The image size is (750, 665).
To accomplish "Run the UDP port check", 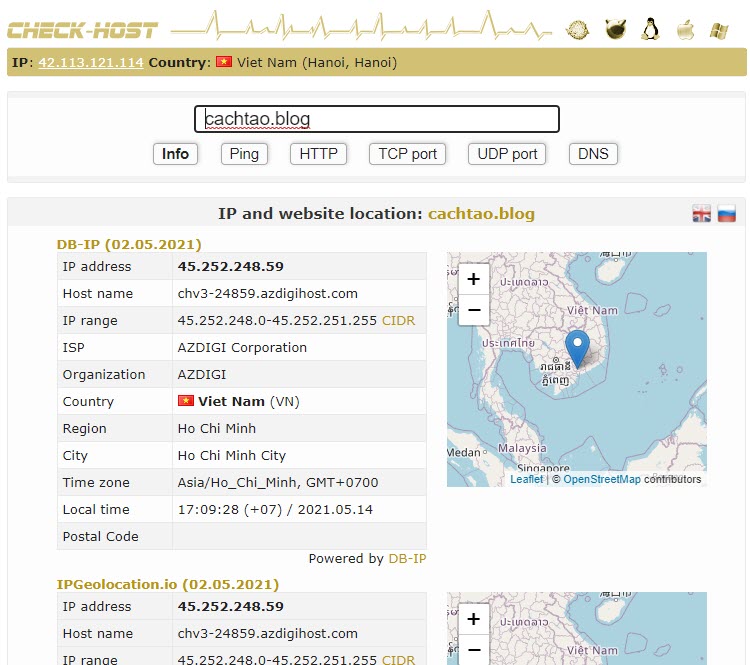I will [x=507, y=154].
